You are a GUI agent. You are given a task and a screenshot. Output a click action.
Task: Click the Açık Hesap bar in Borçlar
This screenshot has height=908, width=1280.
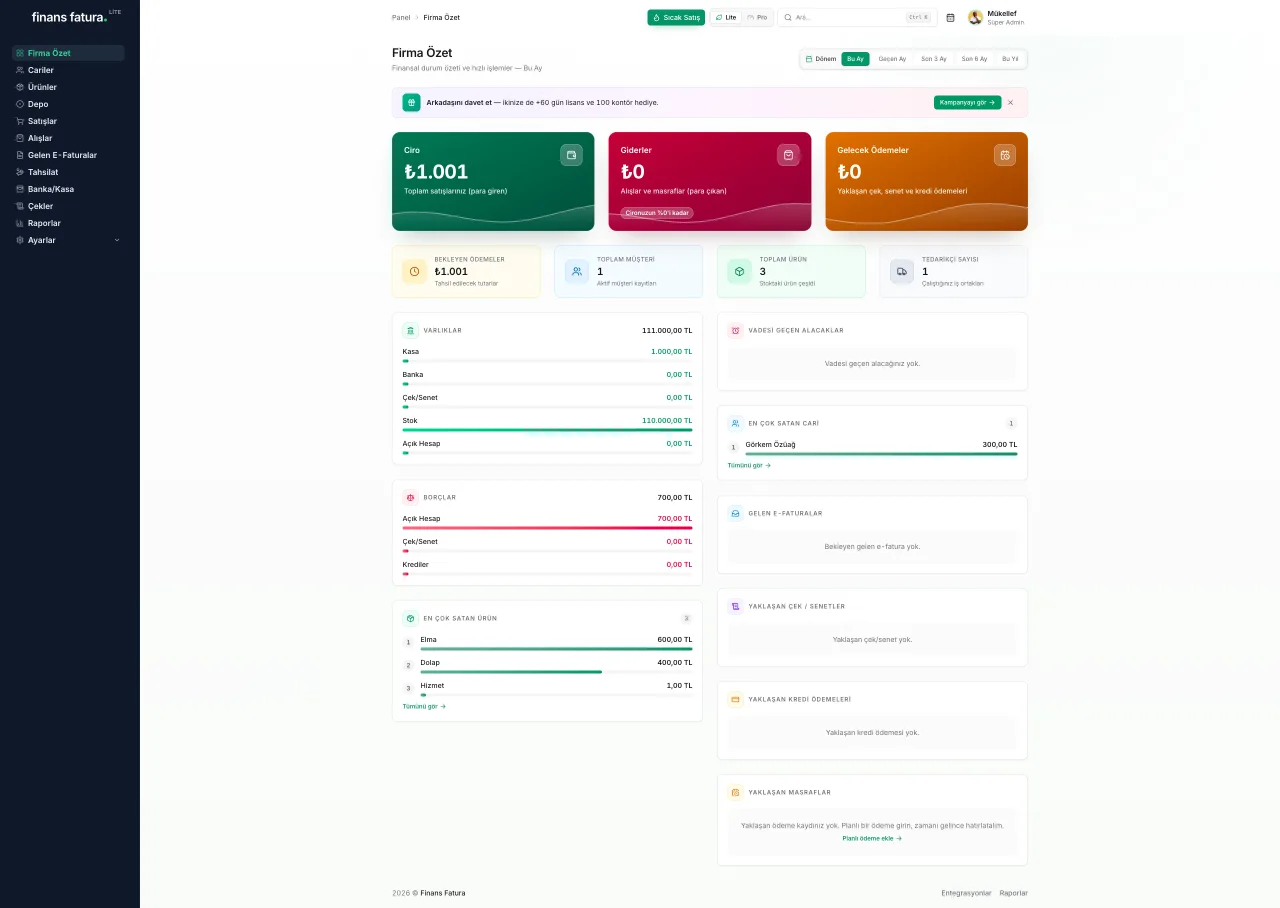coord(547,528)
